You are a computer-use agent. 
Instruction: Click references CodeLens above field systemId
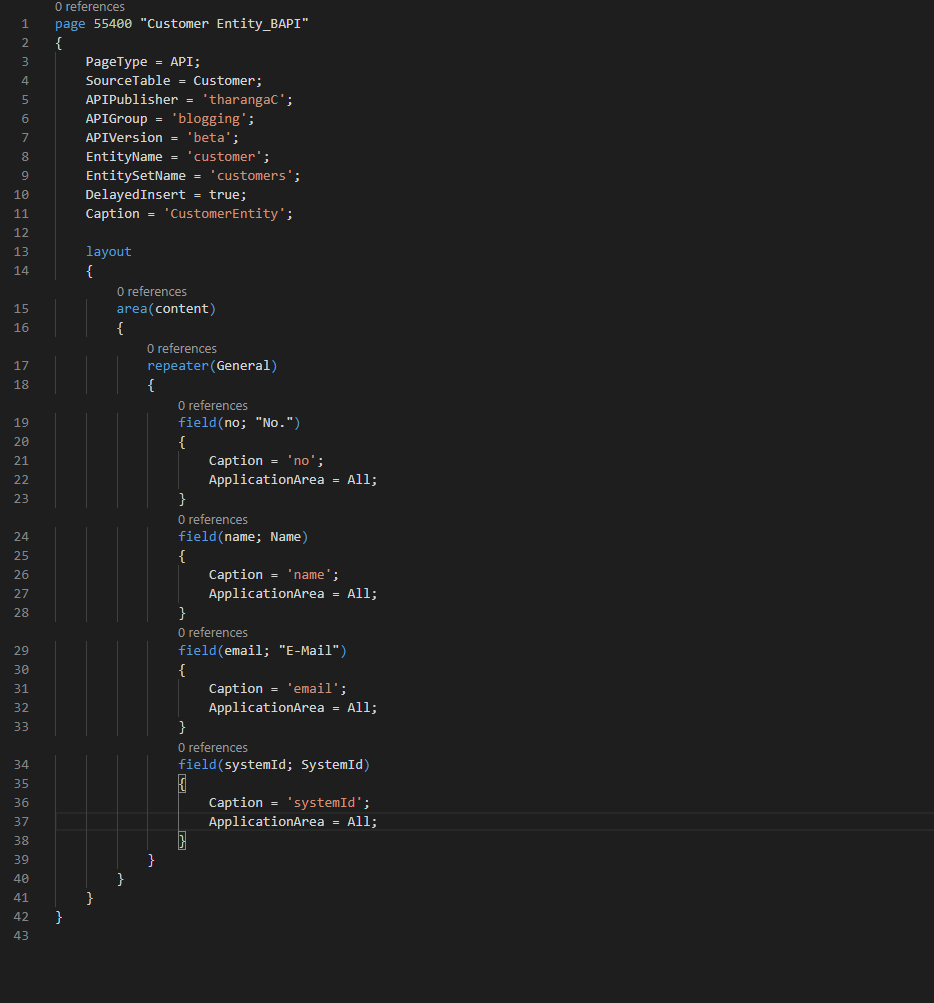212,748
